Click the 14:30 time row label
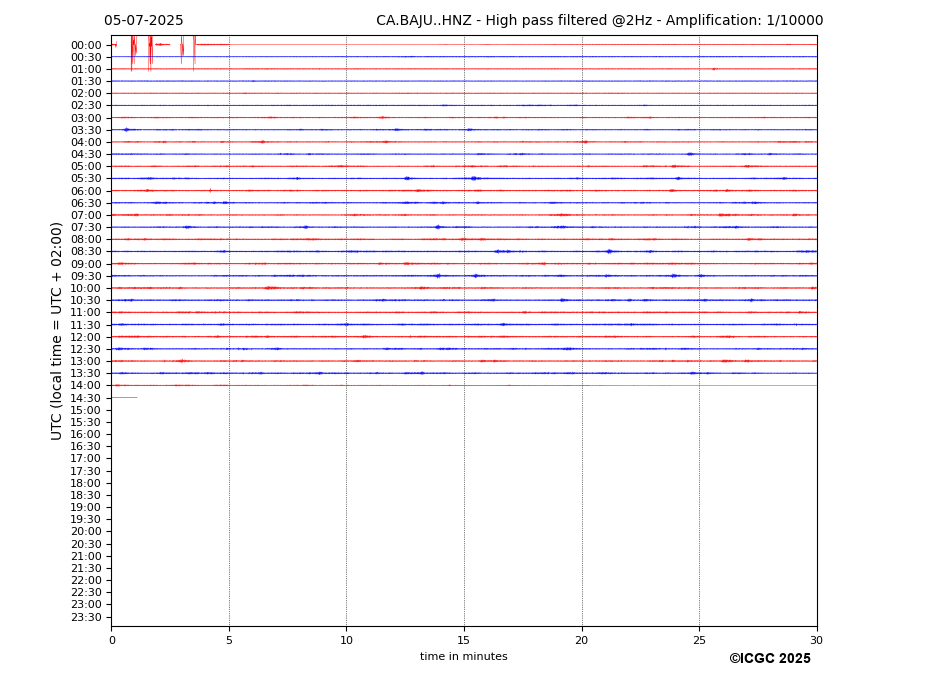This screenshot has height=696, width=927. 86,399
